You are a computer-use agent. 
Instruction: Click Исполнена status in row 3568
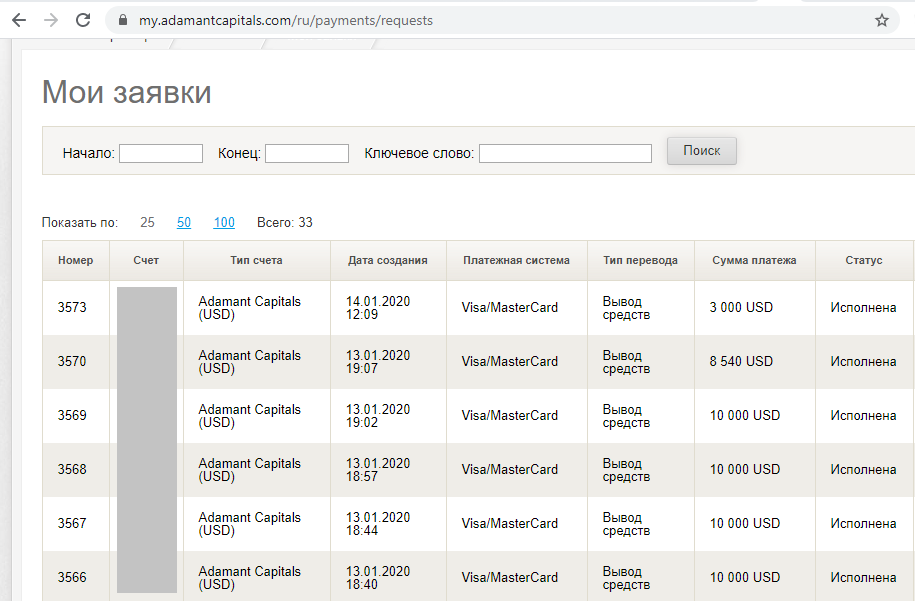864,470
